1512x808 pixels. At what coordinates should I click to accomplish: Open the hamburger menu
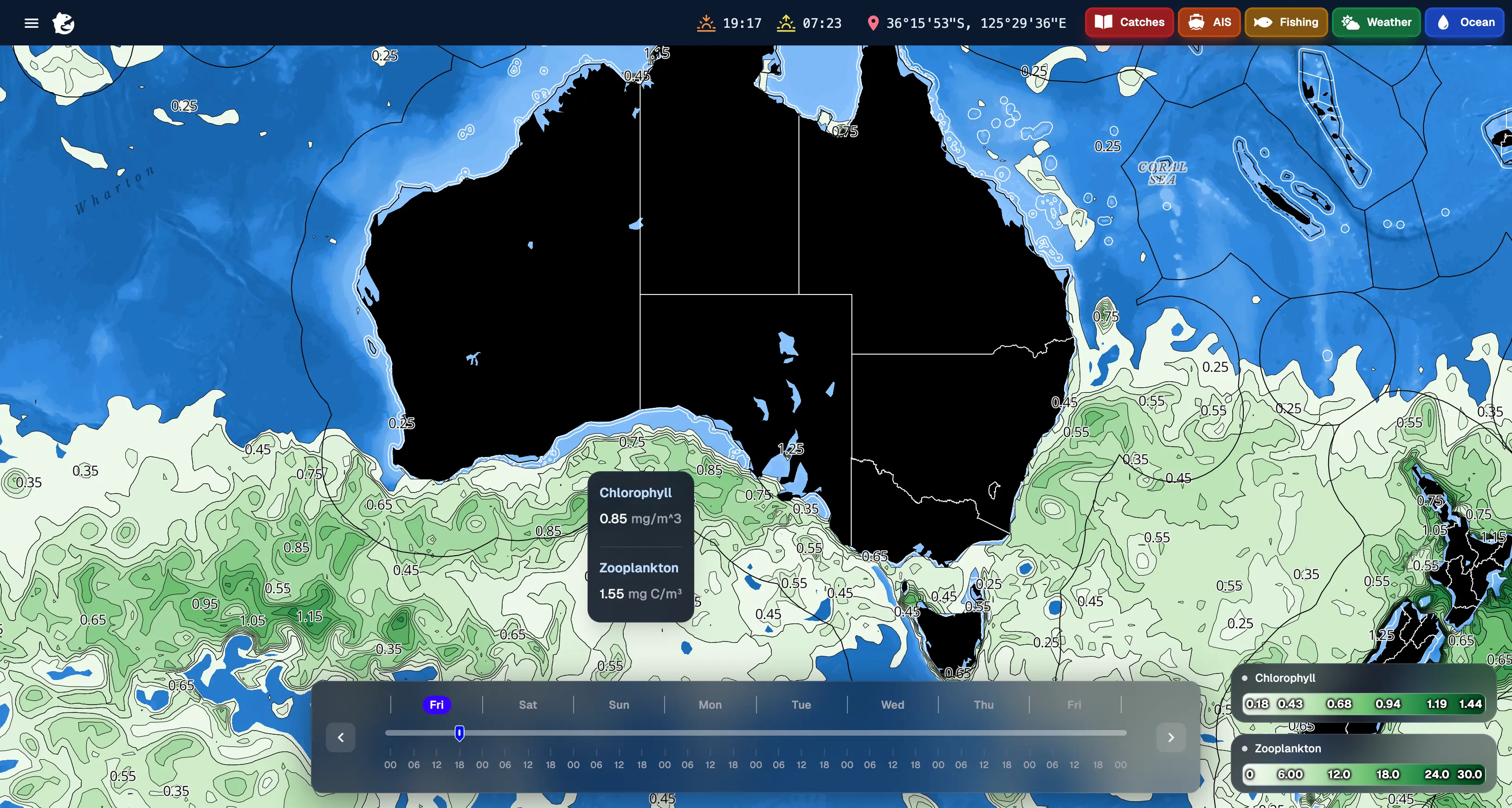click(31, 23)
